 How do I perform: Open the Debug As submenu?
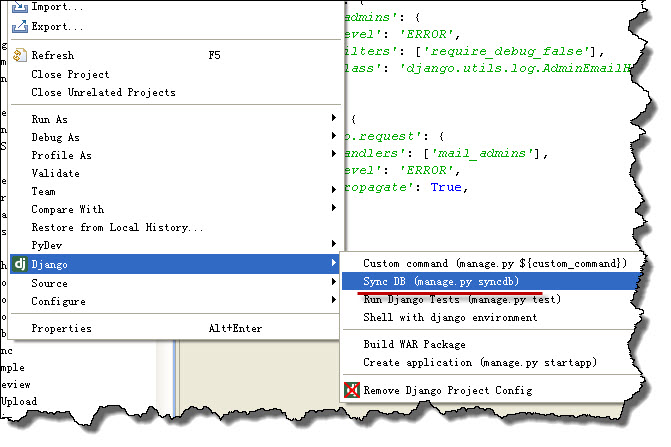(175, 137)
